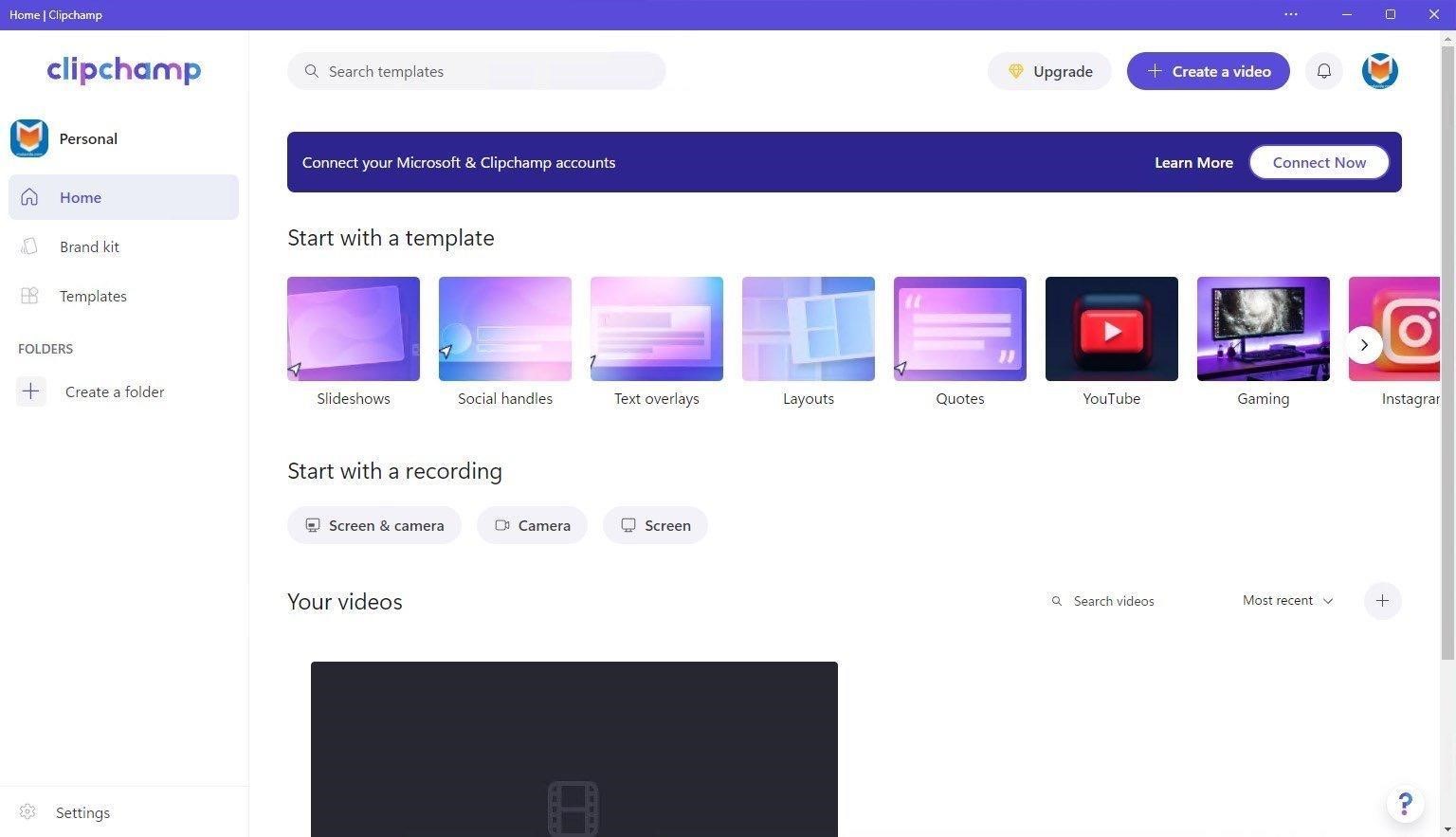Open the YouTube template thumbnail
Screen dimensions: 1456x837
[1112, 329]
